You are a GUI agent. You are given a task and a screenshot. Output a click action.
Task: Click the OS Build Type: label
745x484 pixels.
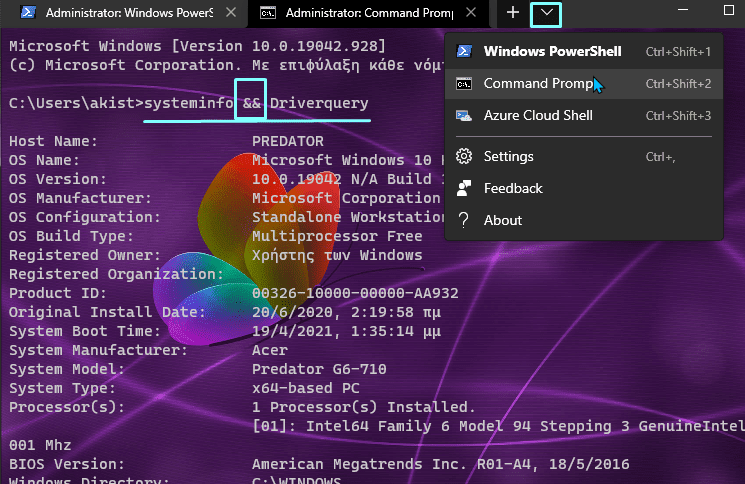pos(71,236)
